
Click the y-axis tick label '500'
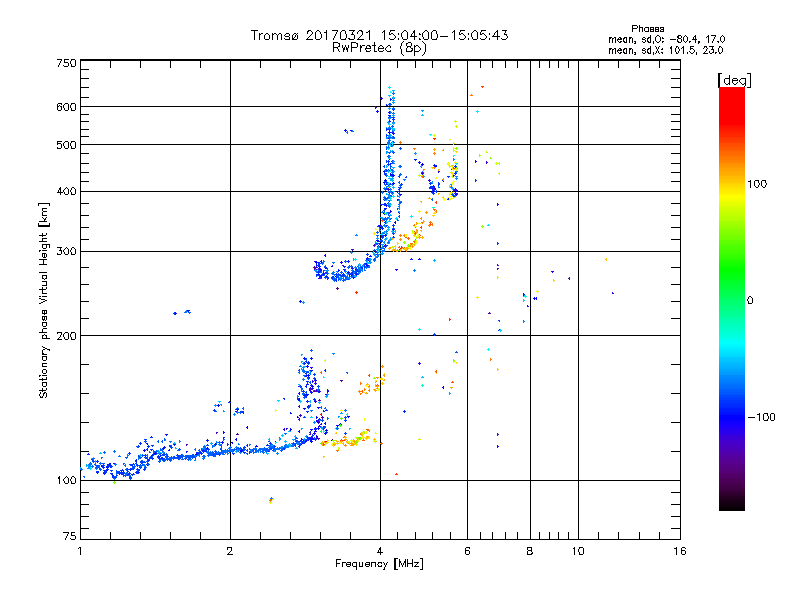[67, 145]
